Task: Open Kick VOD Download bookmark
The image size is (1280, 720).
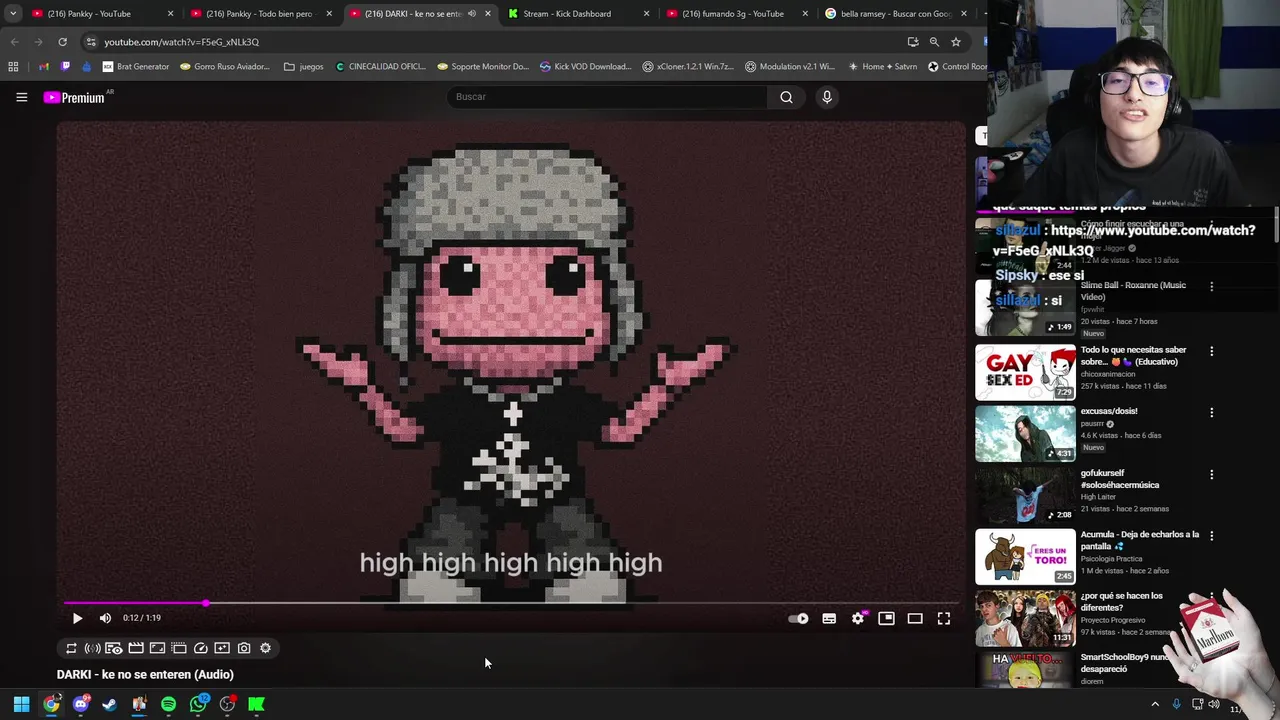Action: tap(585, 67)
